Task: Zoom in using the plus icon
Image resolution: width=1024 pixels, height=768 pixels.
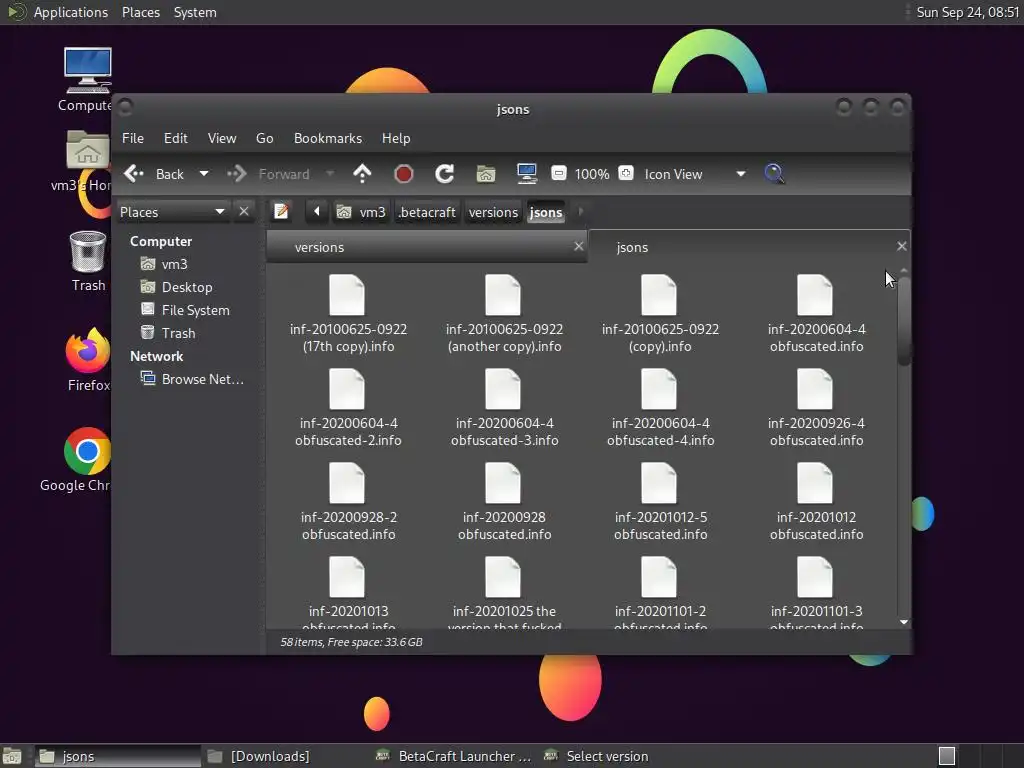Action: point(626,174)
